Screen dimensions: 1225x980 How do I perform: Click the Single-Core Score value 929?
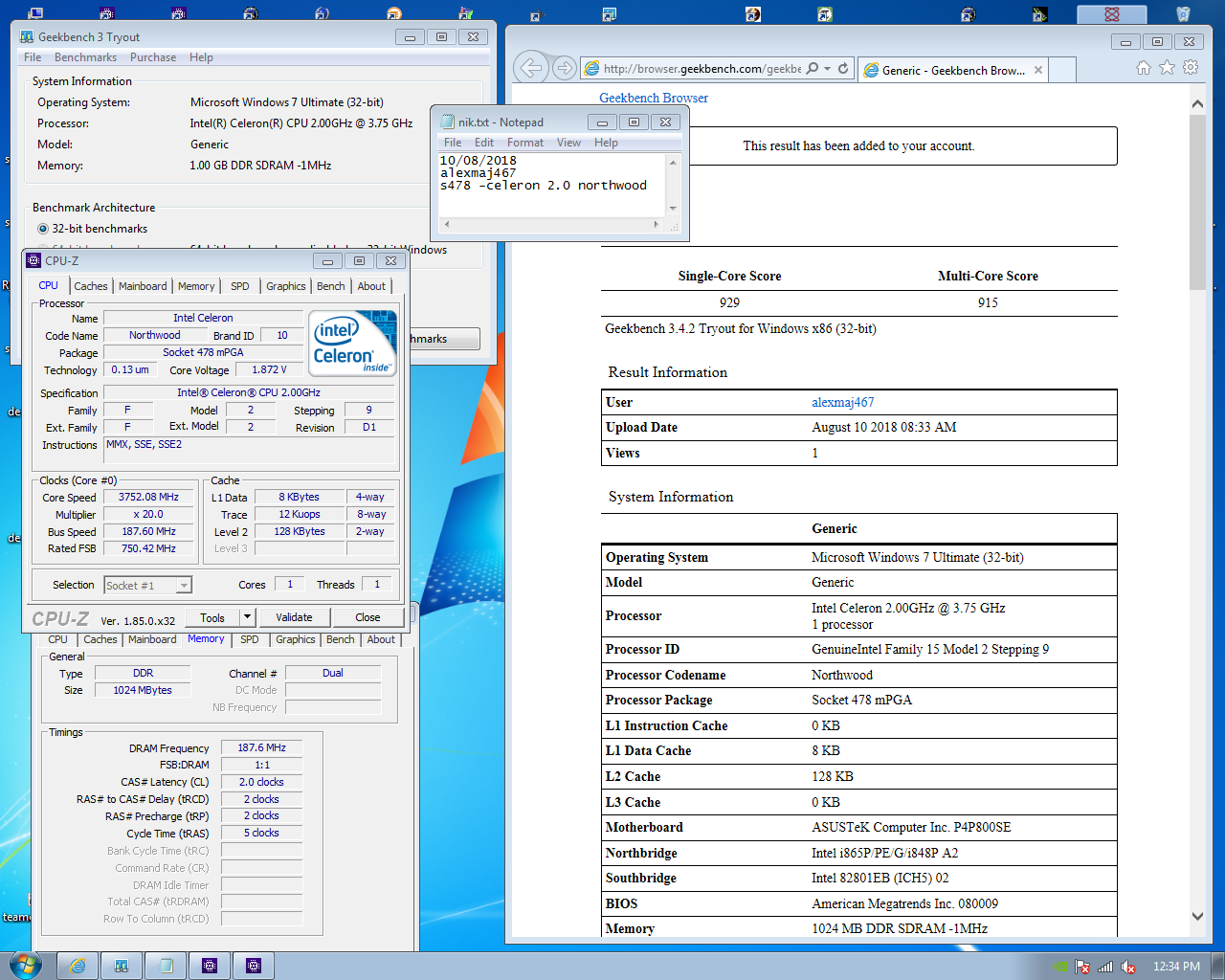click(729, 302)
